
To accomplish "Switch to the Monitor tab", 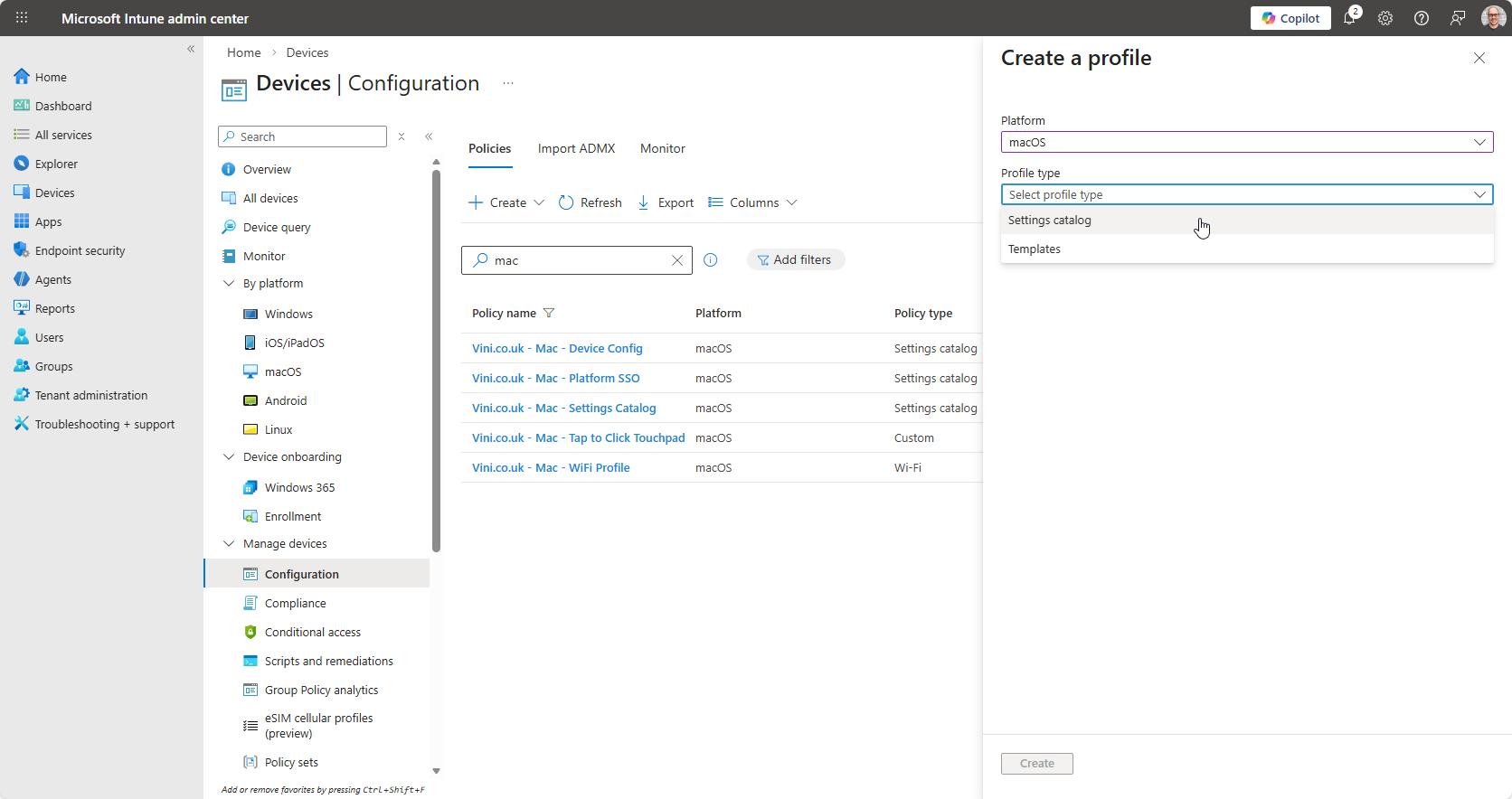I will (x=662, y=148).
